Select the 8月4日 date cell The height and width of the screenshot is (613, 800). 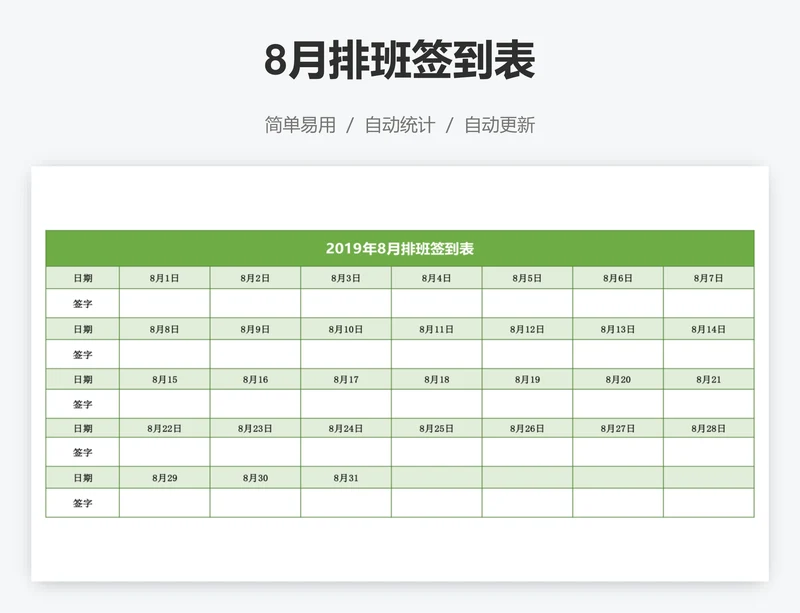pyautogui.click(x=437, y=278)
